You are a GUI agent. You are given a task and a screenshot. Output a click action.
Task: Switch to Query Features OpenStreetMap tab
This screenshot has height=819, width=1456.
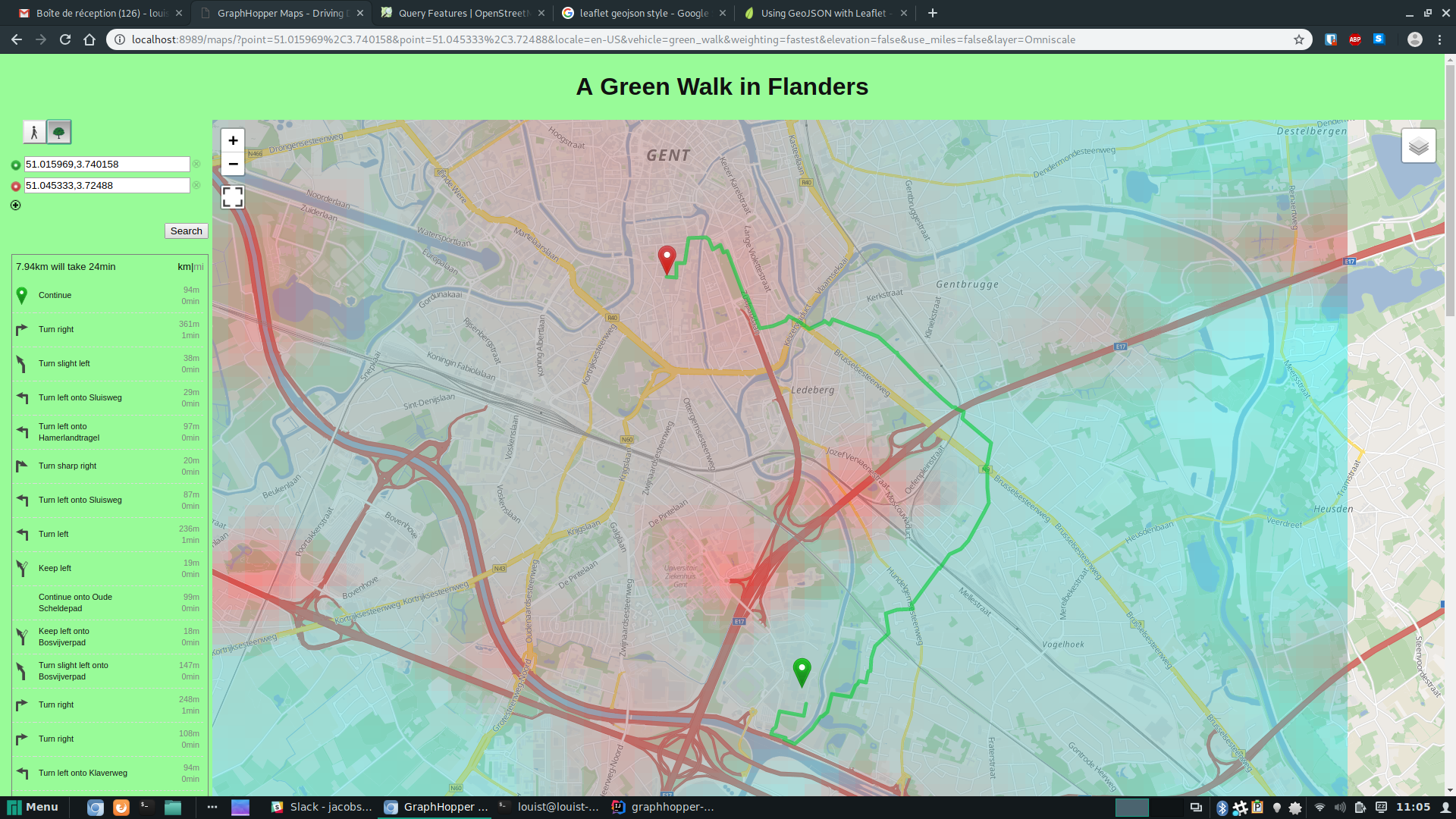point(463,13)
